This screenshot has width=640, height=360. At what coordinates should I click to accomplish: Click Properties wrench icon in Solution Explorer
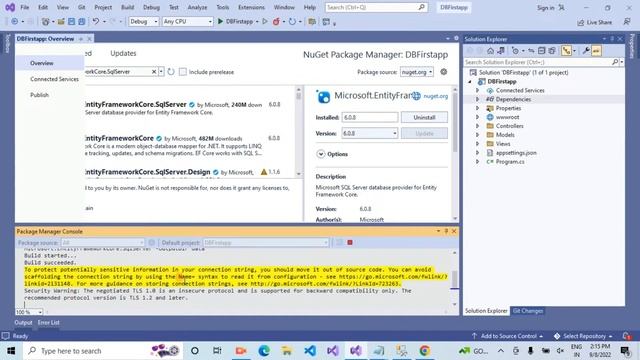pos(586,51)
